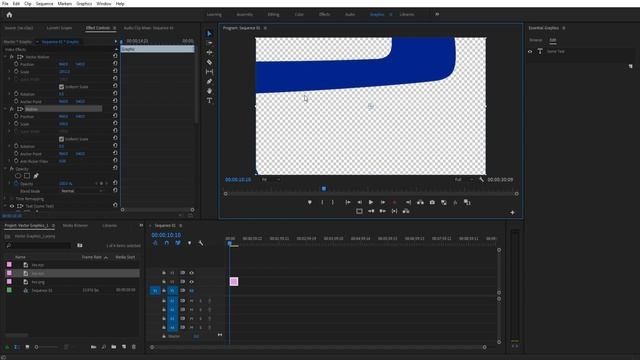
Task: Open the Program monitor button editor plus
Action: tap(512, 212)
